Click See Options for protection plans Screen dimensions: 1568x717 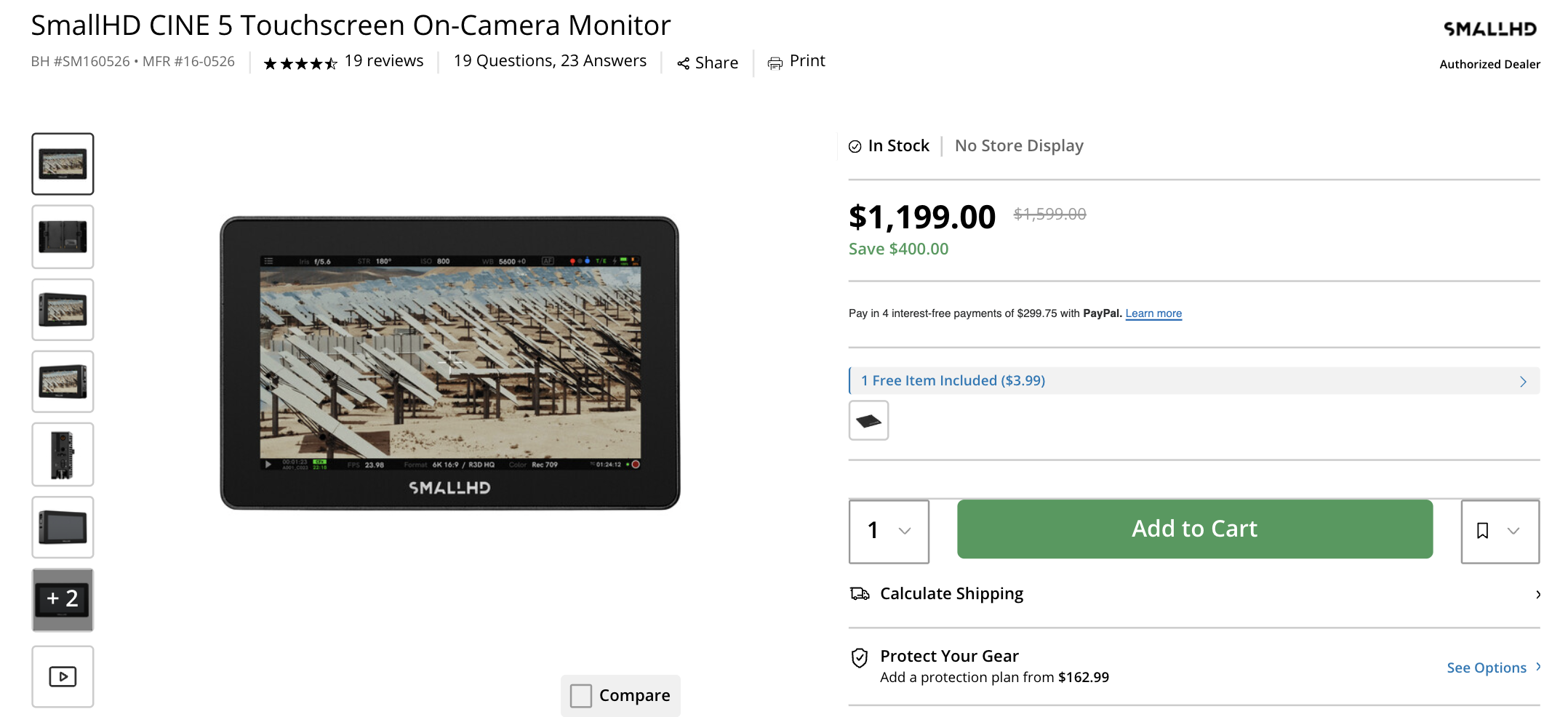1487,668
